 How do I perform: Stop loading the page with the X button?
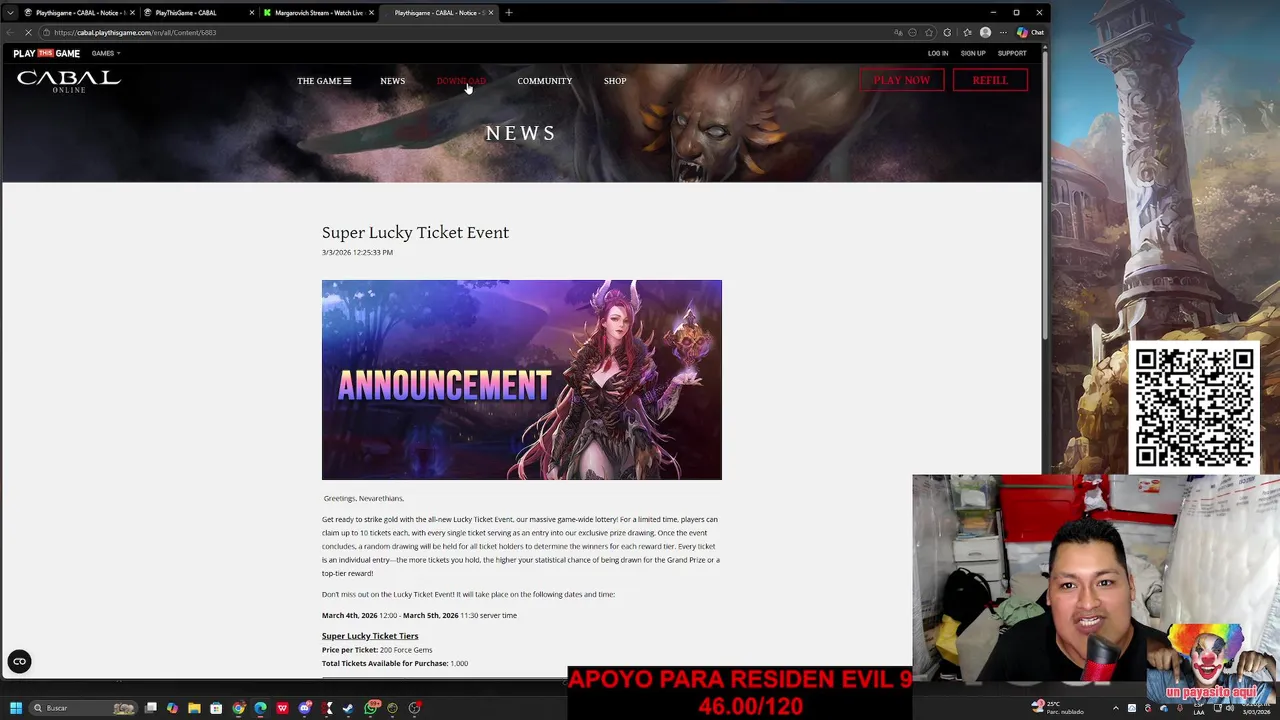28,32
